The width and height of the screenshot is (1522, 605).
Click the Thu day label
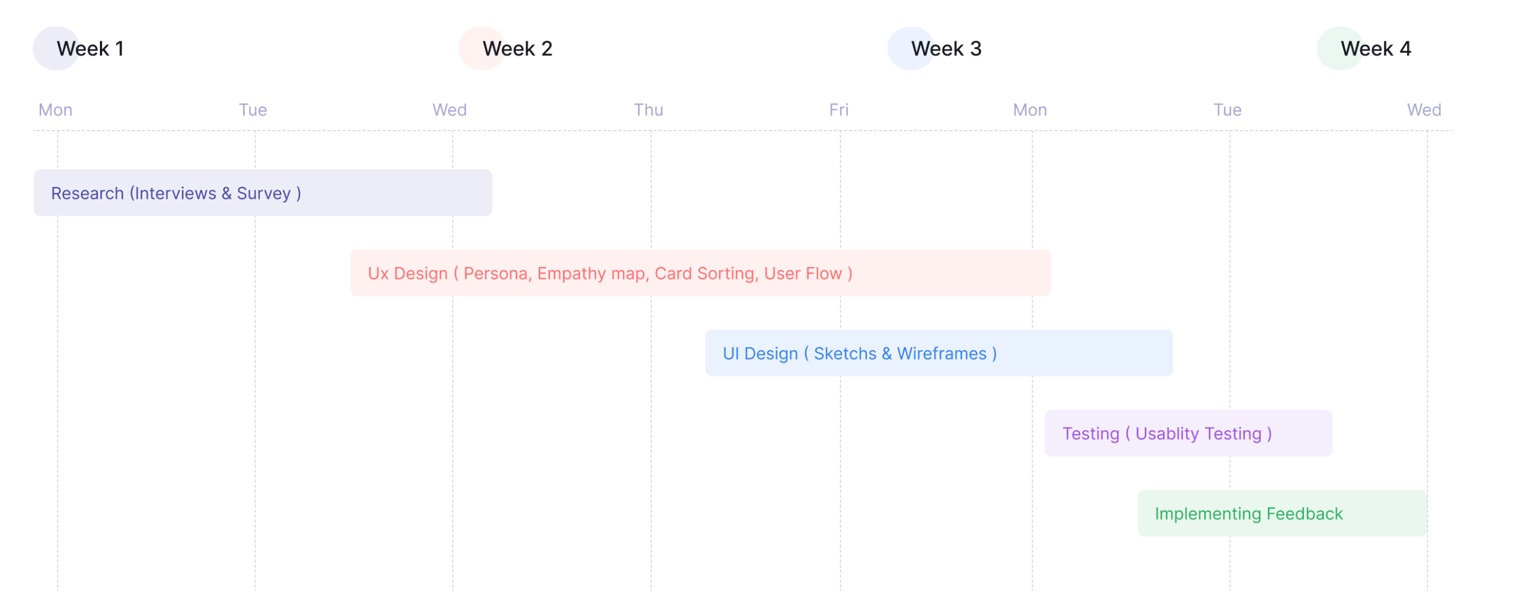coord(648,110)
